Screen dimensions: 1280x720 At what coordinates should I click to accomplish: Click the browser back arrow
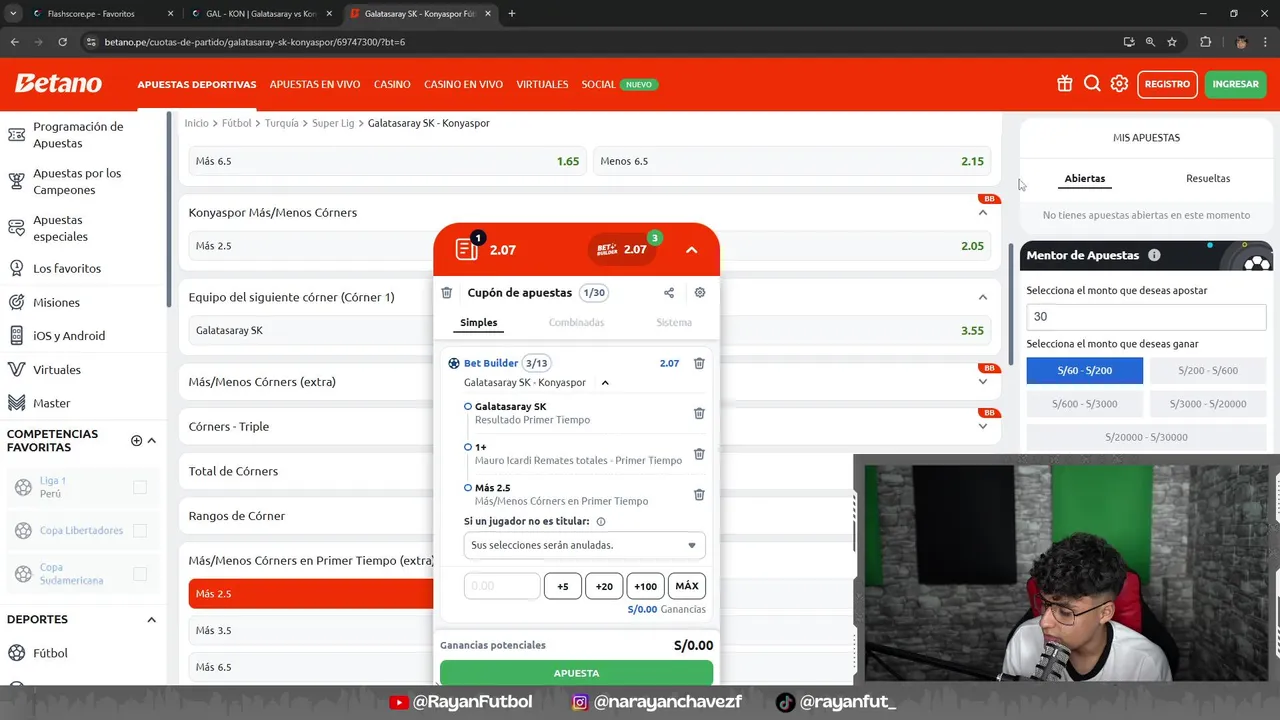click(14, 42)
